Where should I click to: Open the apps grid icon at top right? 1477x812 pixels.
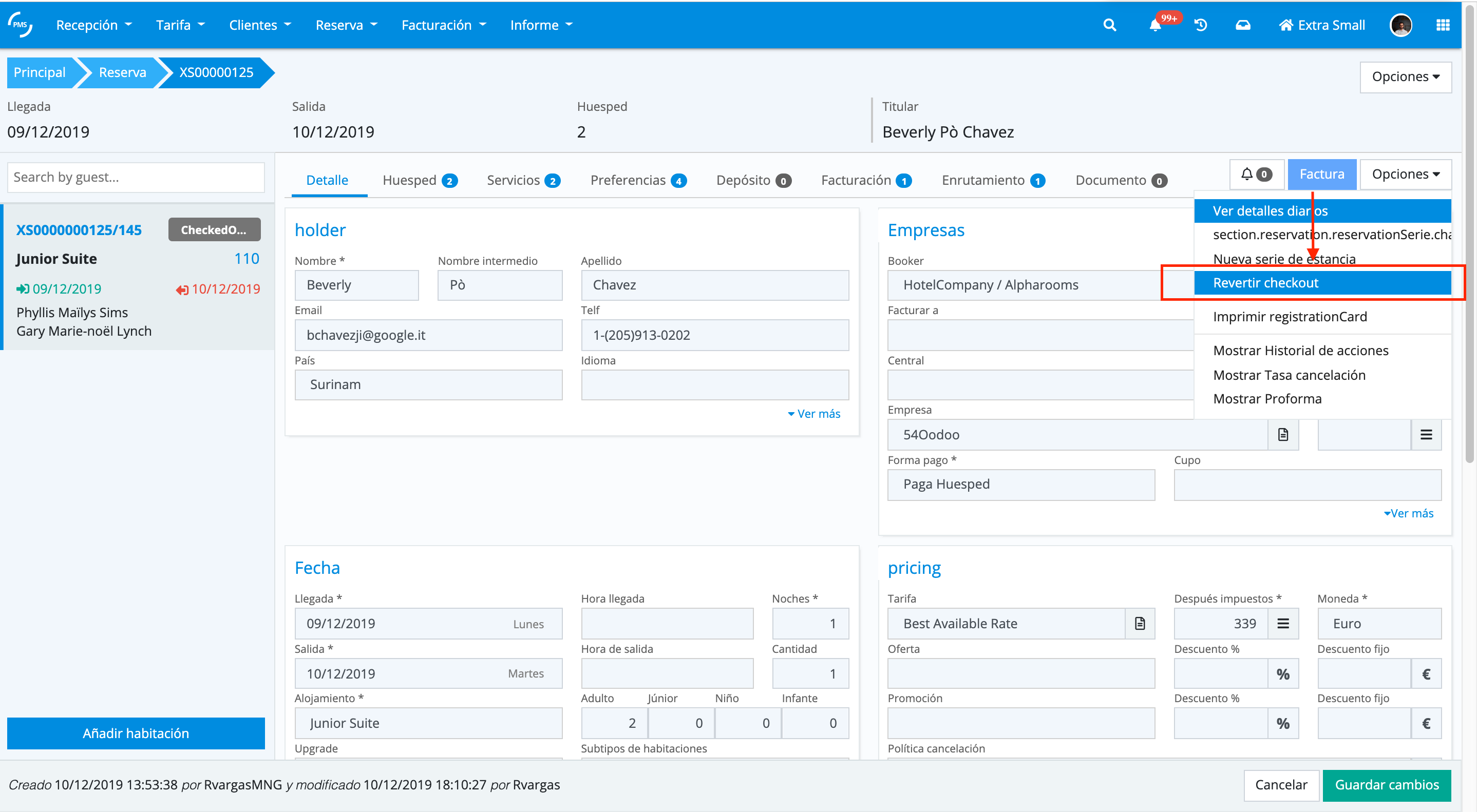click(1443, 25)
